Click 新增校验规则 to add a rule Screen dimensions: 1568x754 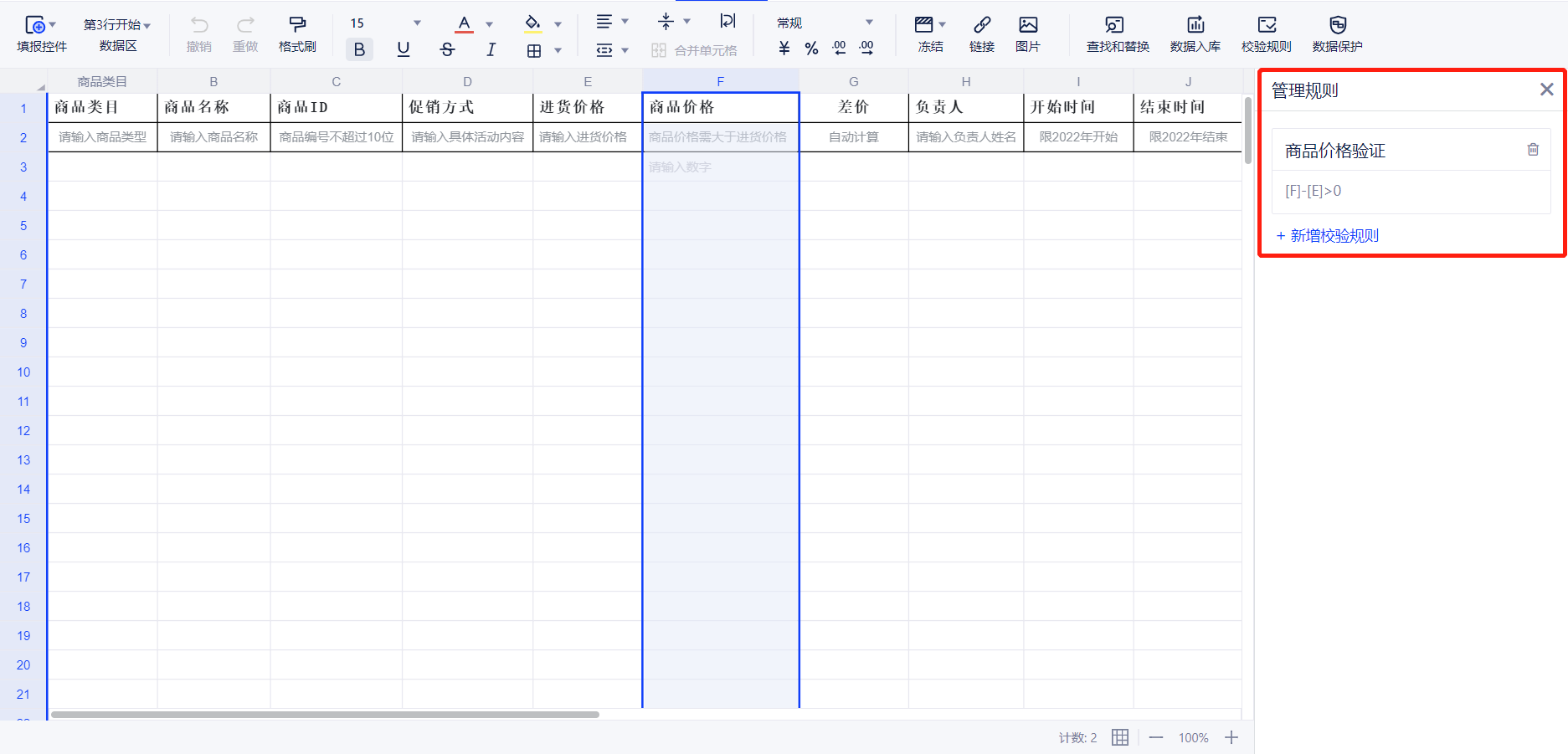[1328, 236]
